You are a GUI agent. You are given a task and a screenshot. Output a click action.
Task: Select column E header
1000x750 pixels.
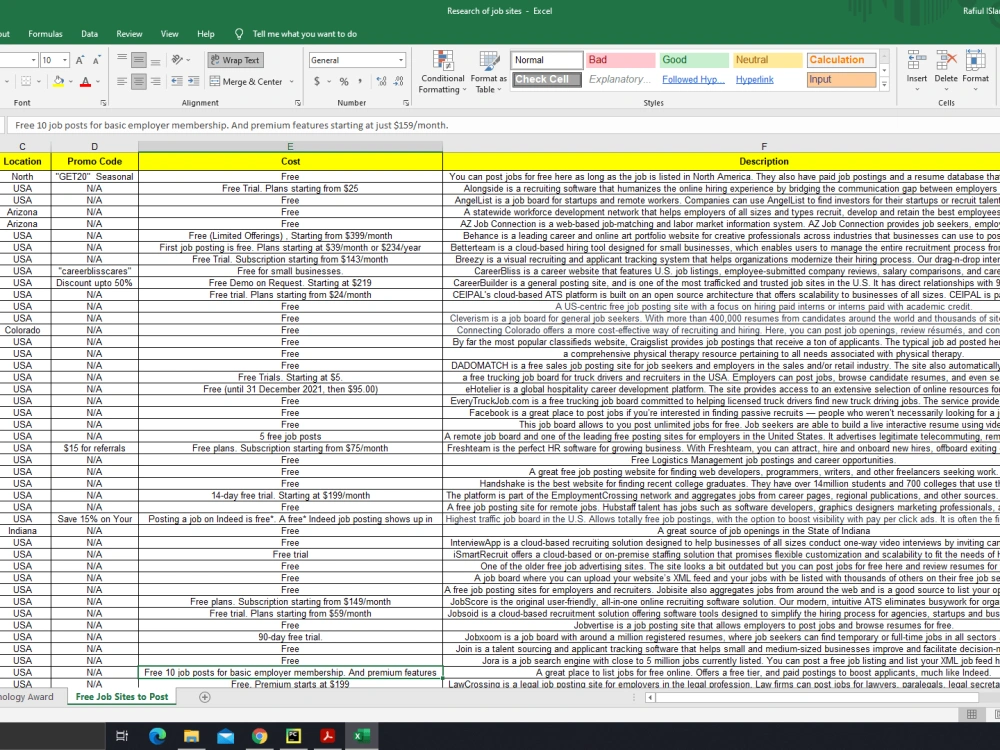click(290, 147)
